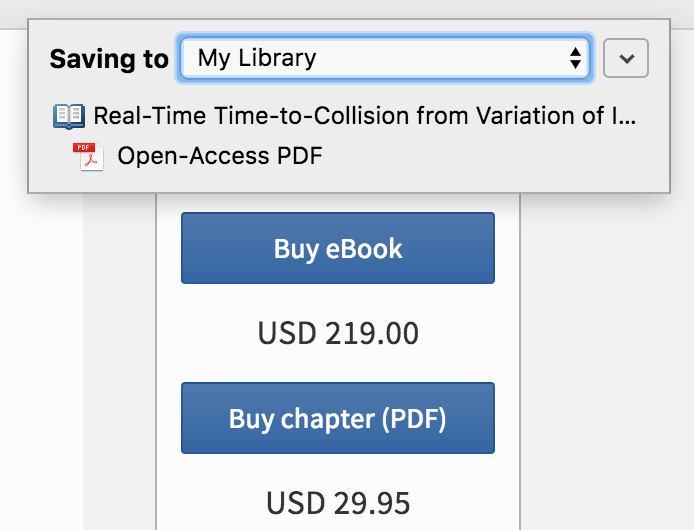Viewport: 694px width, 530px height.
Task: Click gray page margin right of Buy chapter
Action: [x=600, y=420]
